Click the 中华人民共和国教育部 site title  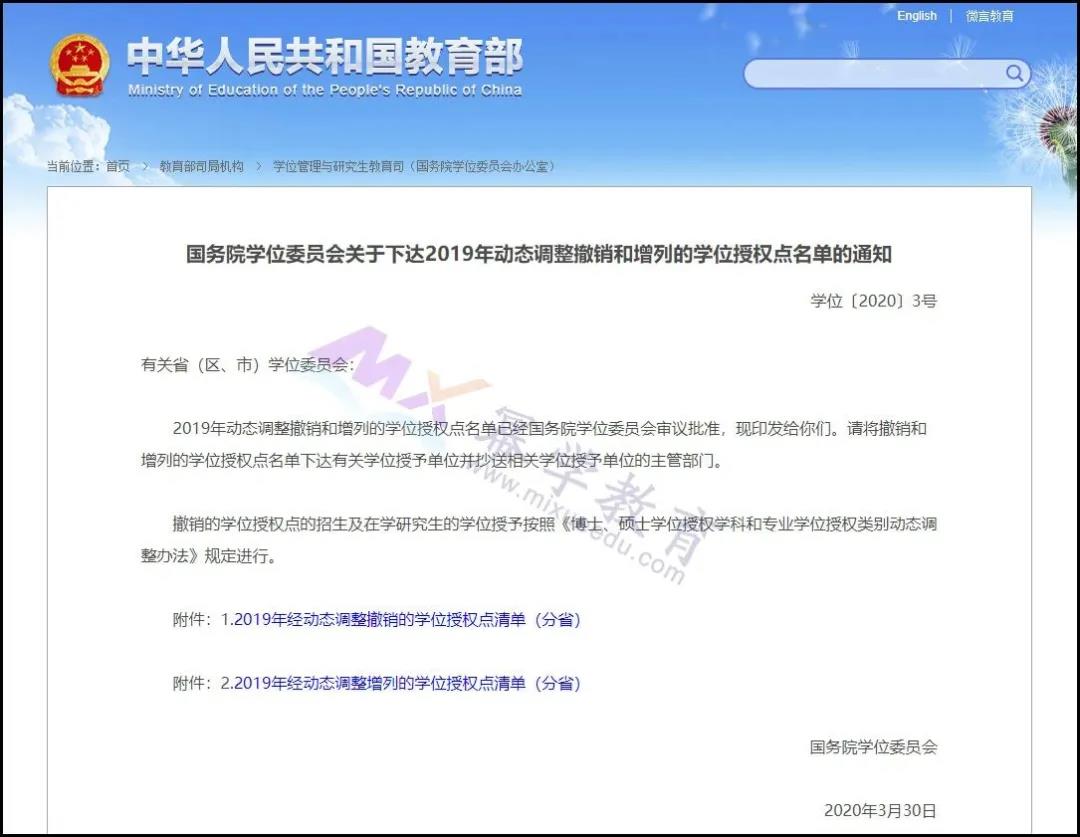(x=324, y=58)
